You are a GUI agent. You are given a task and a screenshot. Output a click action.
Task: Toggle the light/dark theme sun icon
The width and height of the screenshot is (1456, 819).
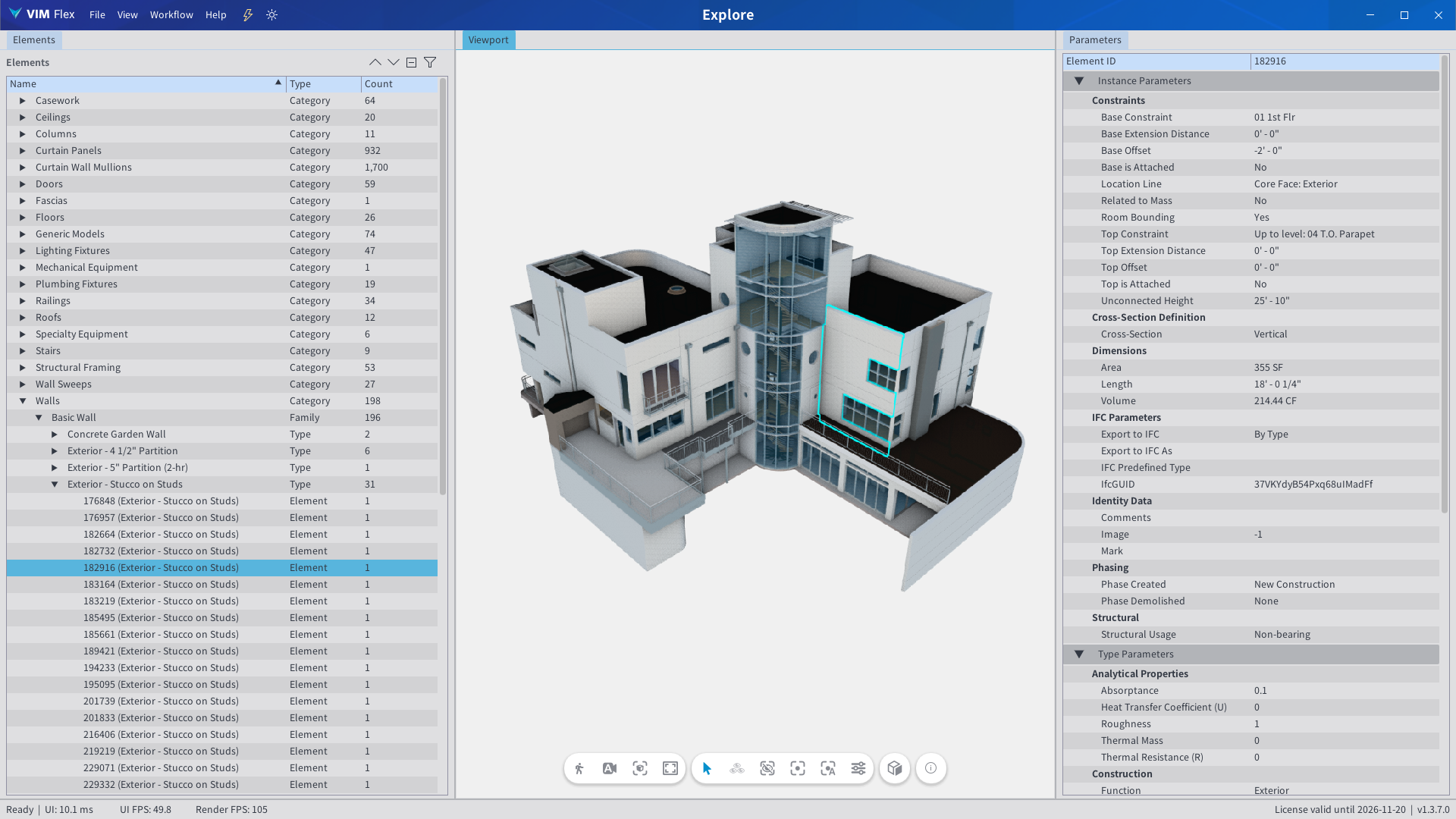click(x=272, y=14)
